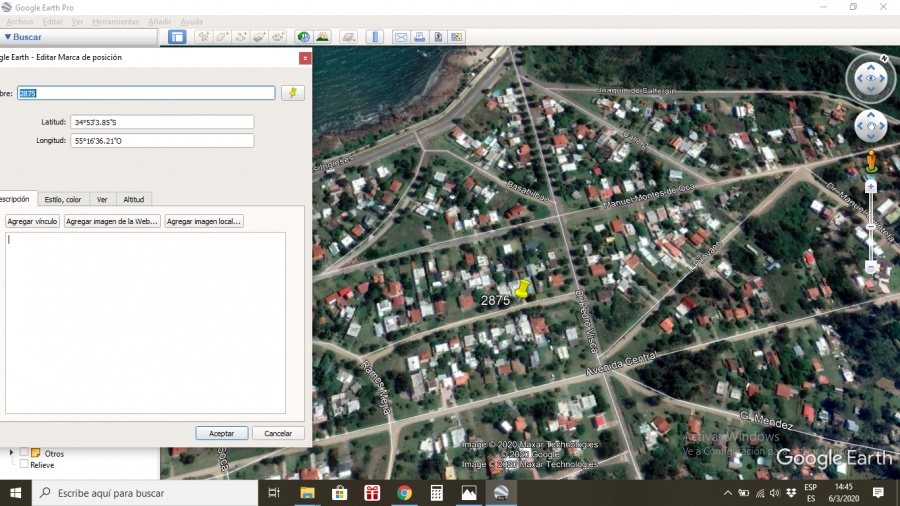Image resolution: width=900 pixels, height=506 pixels.
Task: Open Calculator from the taskbar
Action: pyautogui.click(x=436, y=493)
